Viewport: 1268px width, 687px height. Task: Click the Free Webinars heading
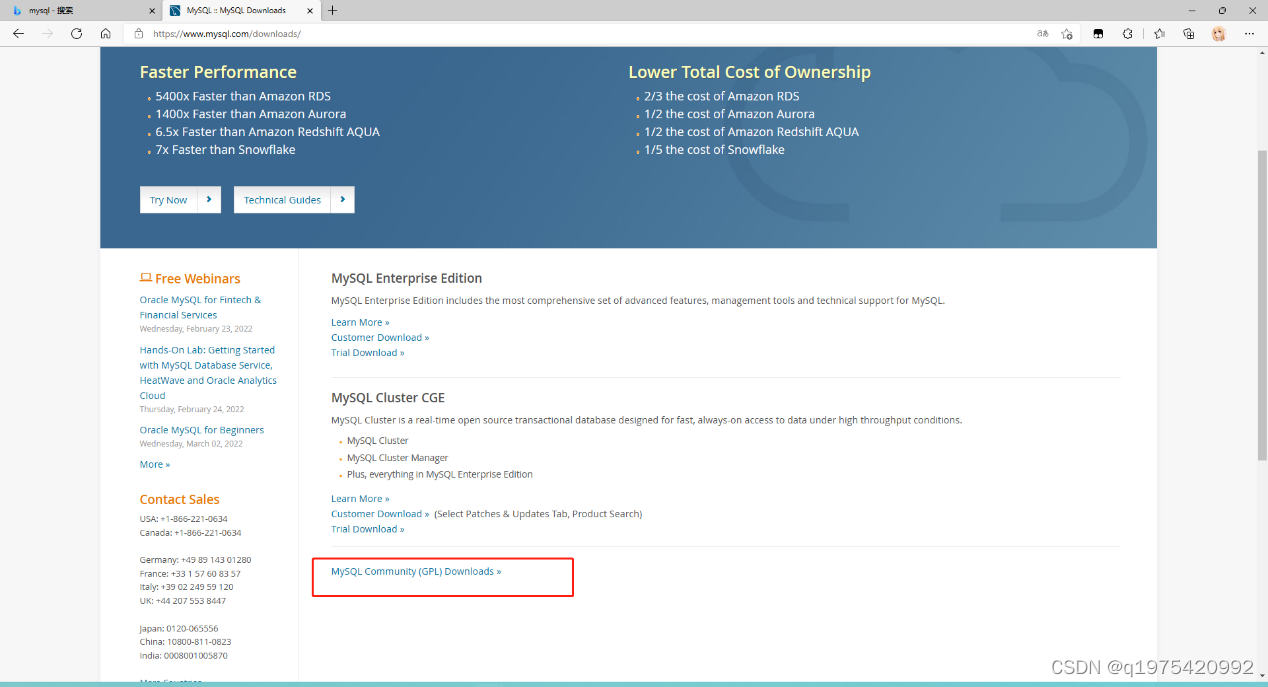(x=190, y=279)
